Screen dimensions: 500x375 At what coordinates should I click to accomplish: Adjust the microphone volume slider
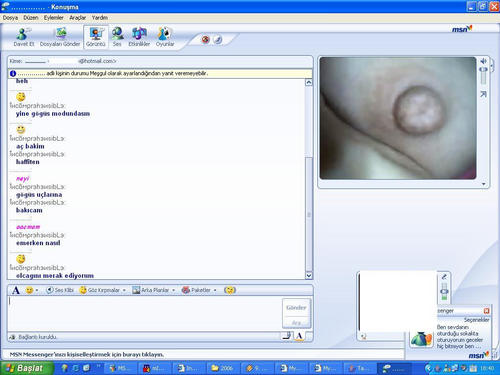(x=444, y=291)
